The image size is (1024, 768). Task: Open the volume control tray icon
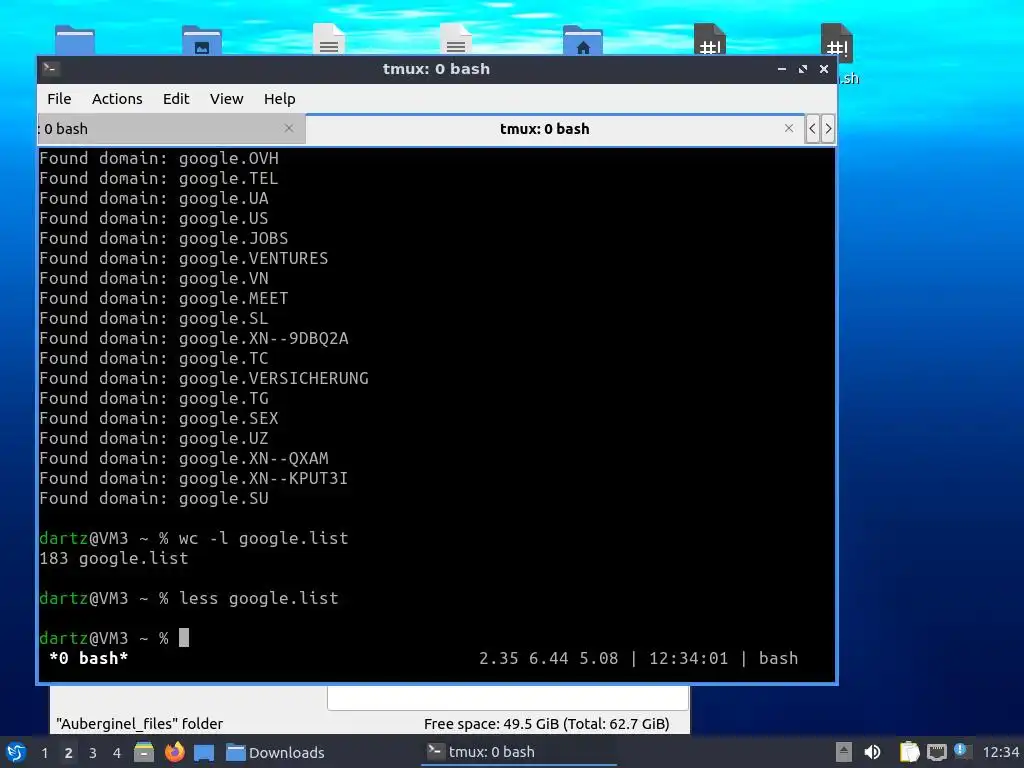pyautogui.click(x=872, y=752)
